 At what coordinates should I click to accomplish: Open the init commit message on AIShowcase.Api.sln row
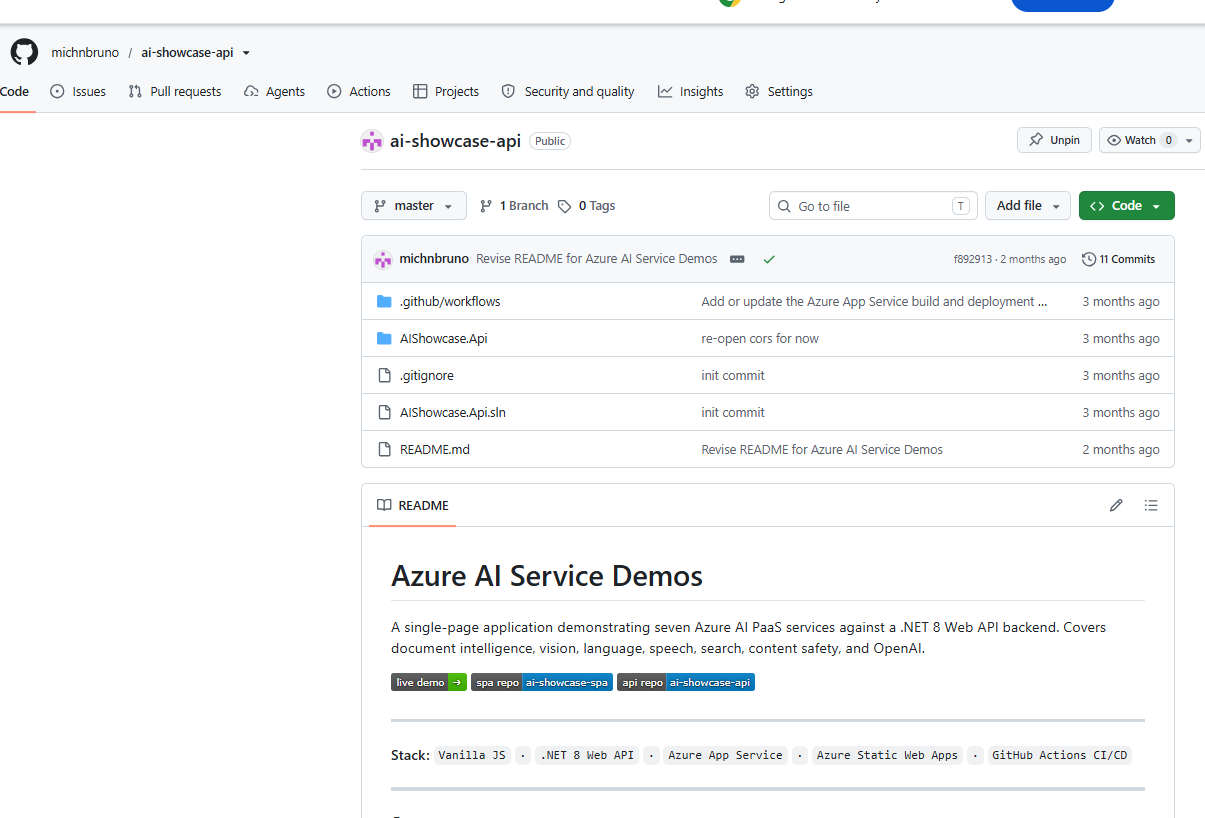coord(733,412)
